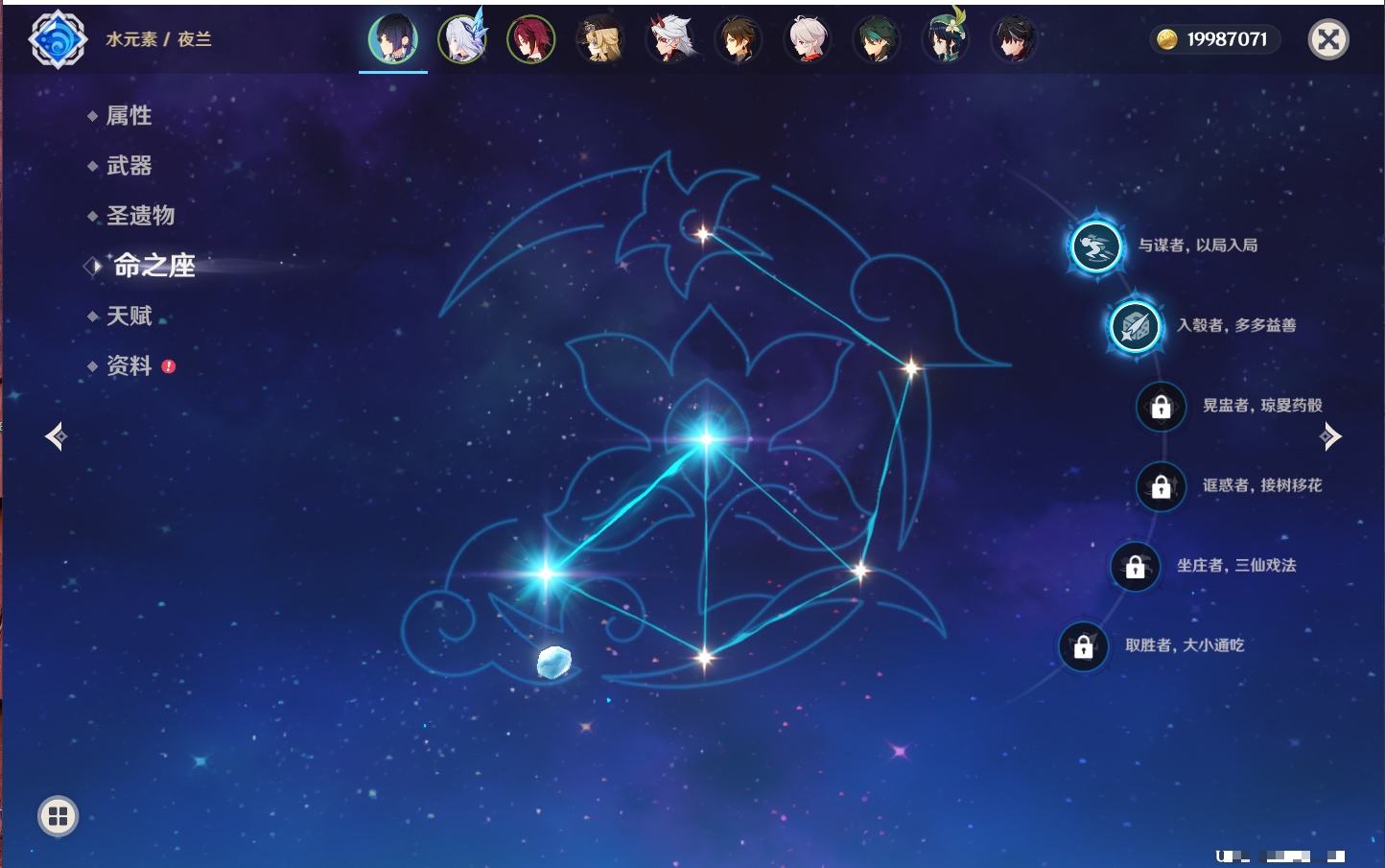
Task: Click locked constellation icon 晃盅者,琼畟药骰
Action: point(1161,406)
